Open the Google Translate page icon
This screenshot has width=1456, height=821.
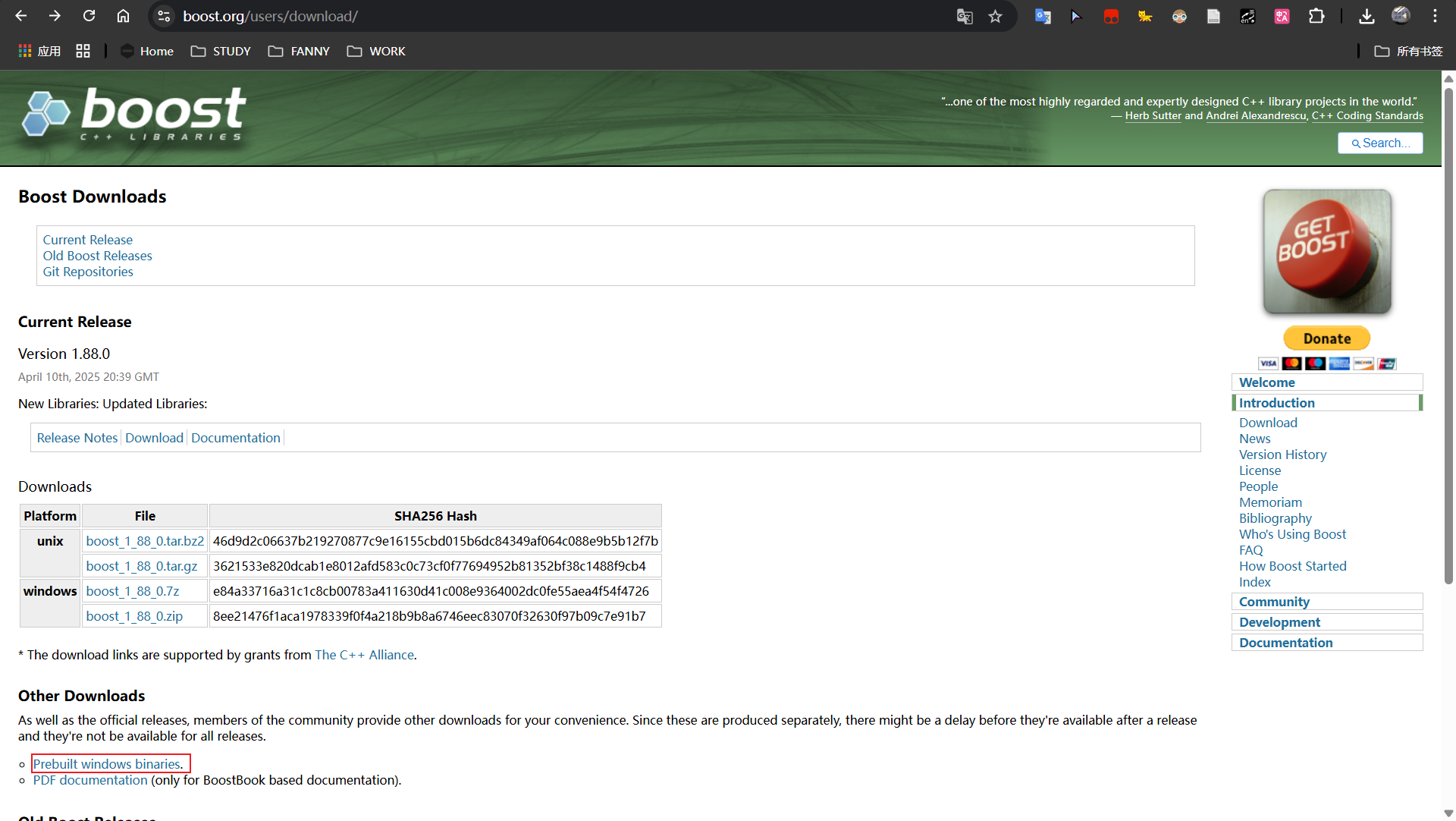pos(964,16)
